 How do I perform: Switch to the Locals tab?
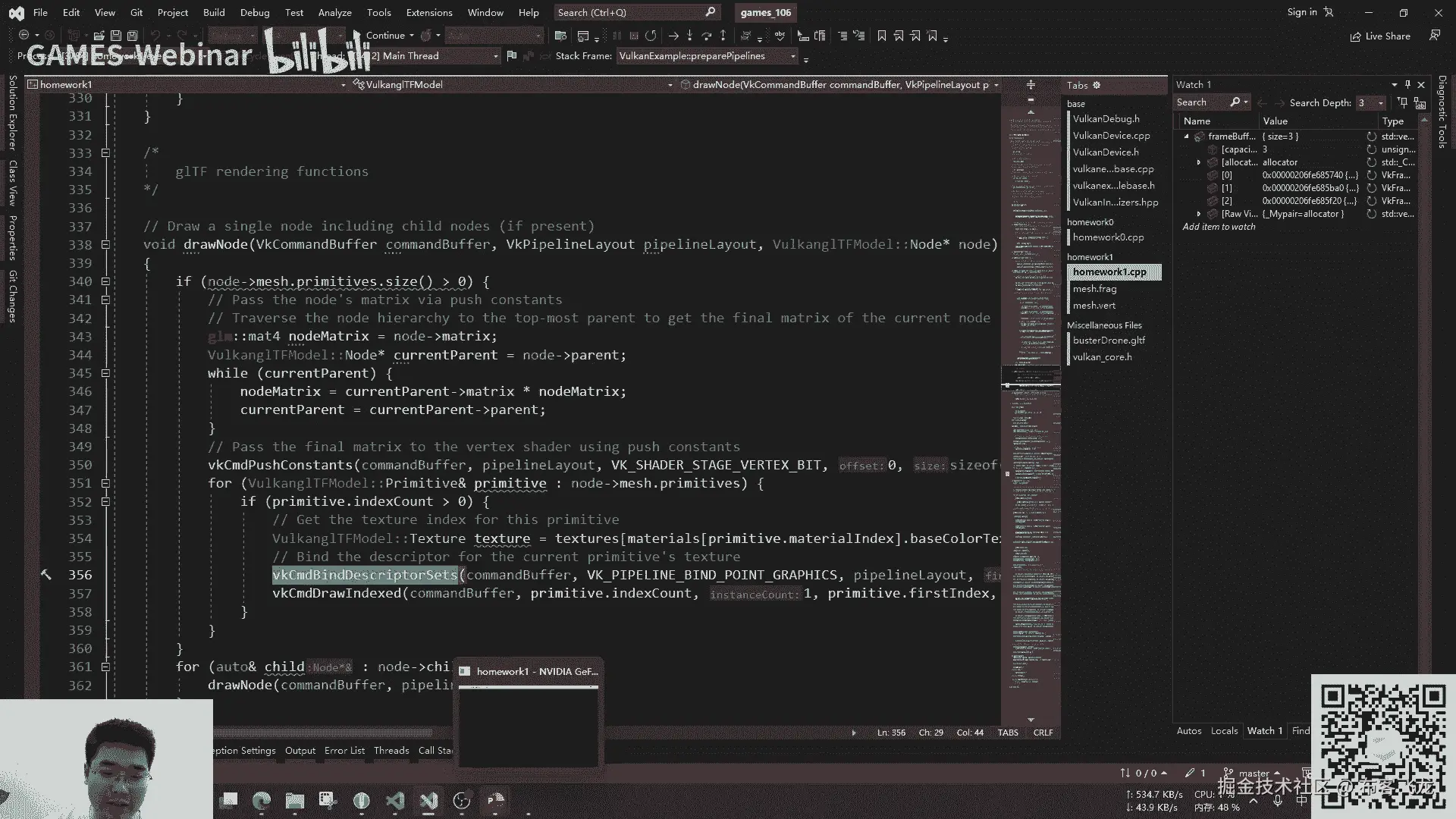pos(1224,731)
